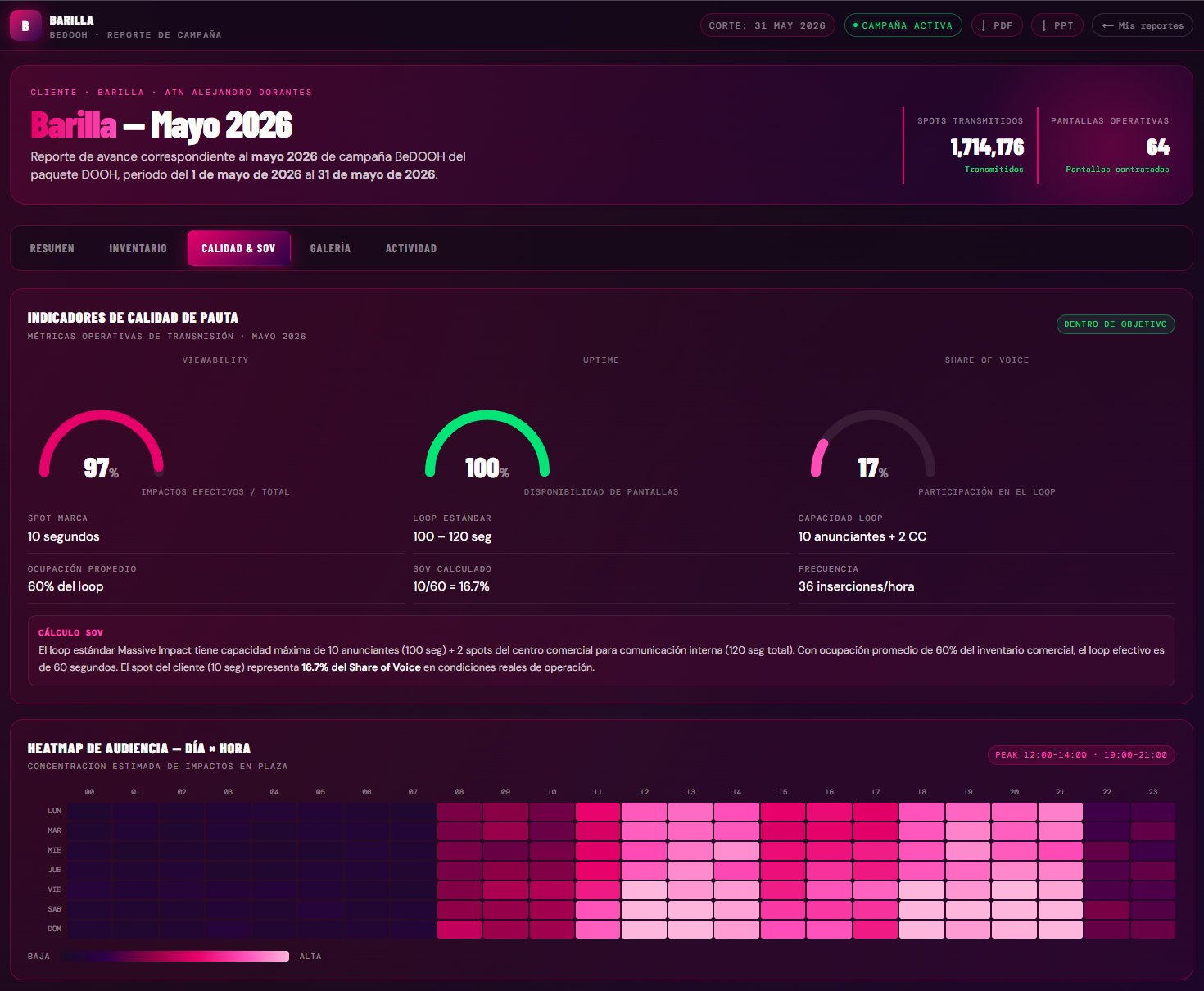The height and width of the screenshot is (991, 1204).
Task: Select heatmap cell Martes hour 23
Action: [x=1153, y=831]
